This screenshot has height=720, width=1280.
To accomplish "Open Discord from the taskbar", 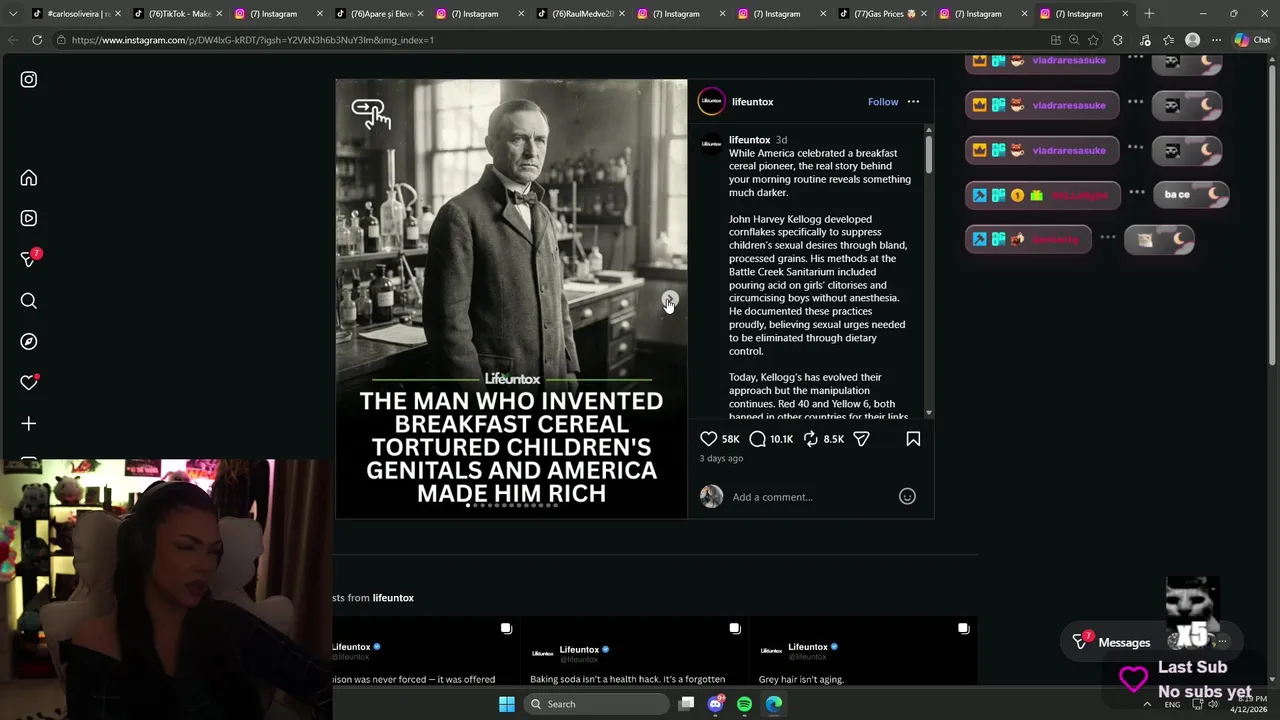I will (x=715, y=704).
